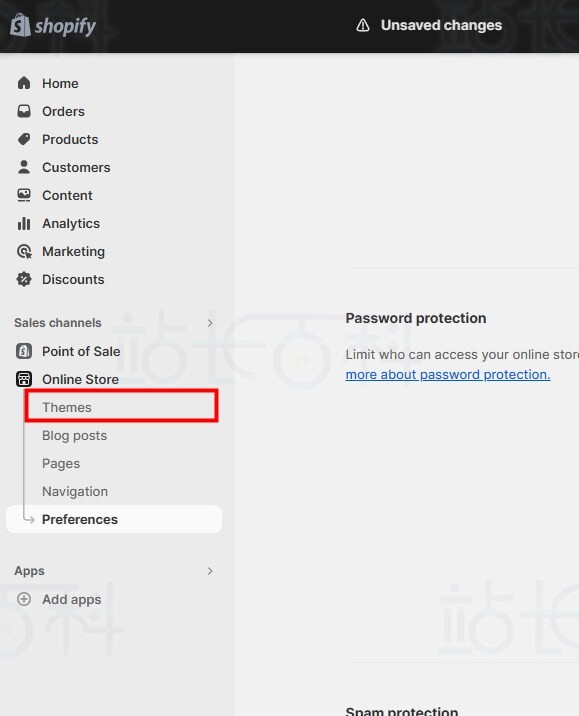The height and width of the screenshot is (716, 579).
Task: Click the Add apps plus icon
Action: click(x=24, y=599)
